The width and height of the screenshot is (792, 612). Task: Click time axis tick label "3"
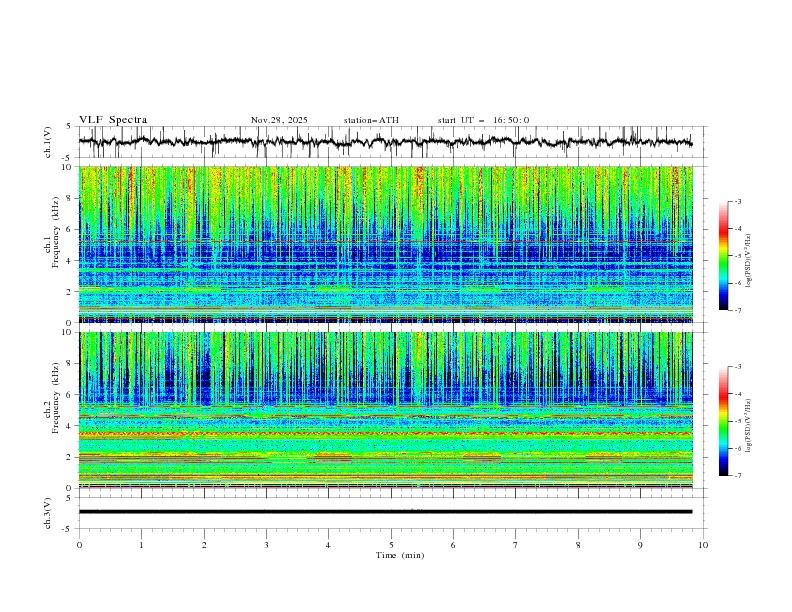tap(266, 545)
